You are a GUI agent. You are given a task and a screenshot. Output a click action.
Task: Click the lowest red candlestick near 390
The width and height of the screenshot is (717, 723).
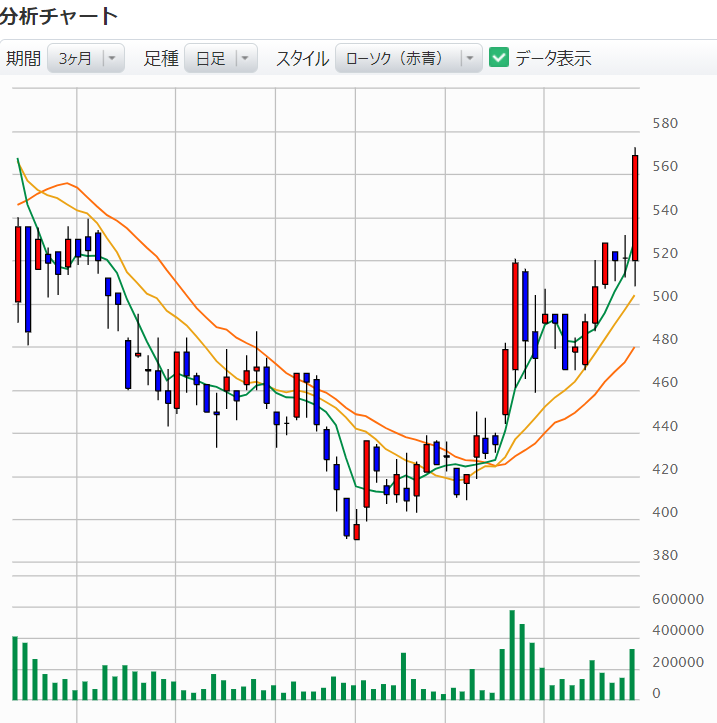click(356, 532)
